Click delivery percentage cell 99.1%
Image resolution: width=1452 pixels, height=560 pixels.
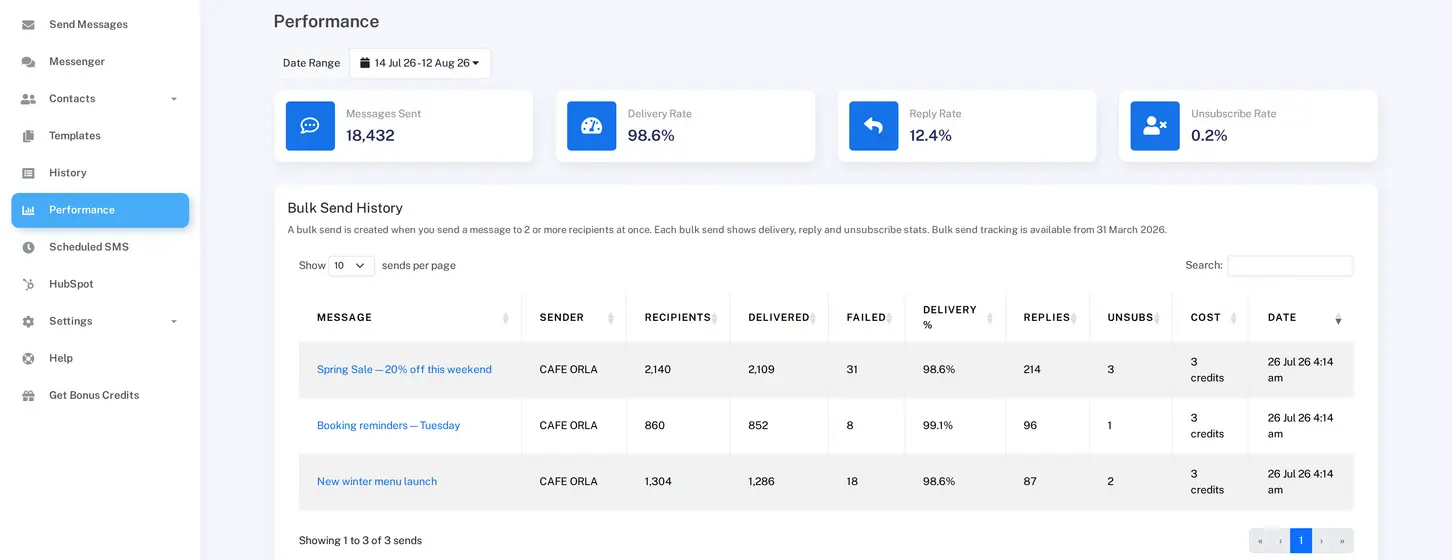(938, 426)
